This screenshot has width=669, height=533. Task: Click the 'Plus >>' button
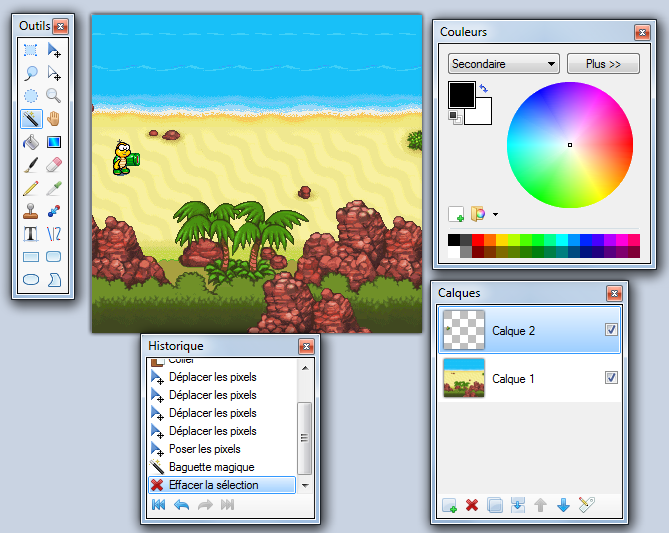pyautogui.click(x=603, y=64)
